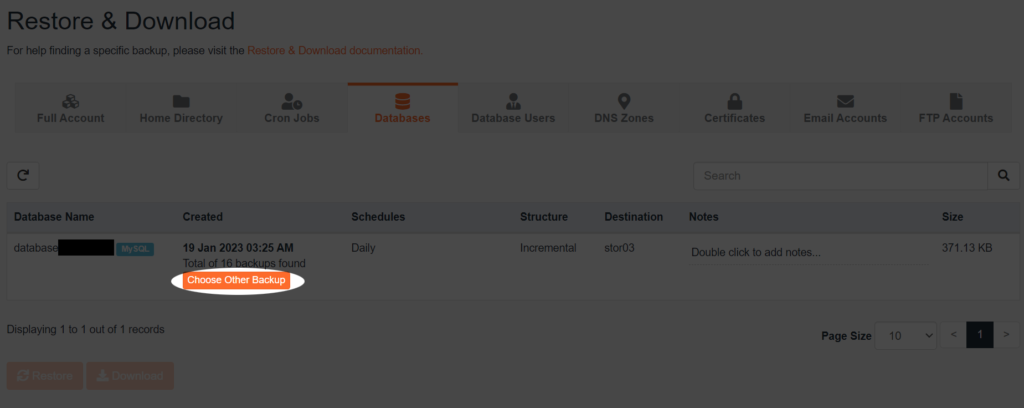Click the Certificates padlock icon
Screen dimensions: 1024x408
click(x=734, y=101)
